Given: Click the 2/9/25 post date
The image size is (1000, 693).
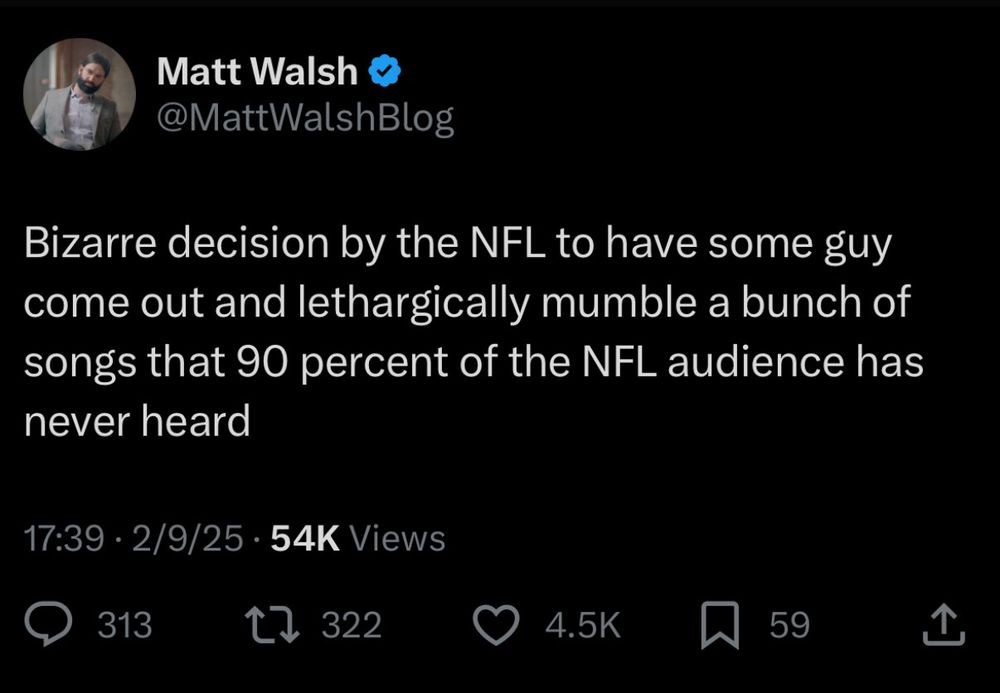Looking at the screenshot, I should 188,538.
